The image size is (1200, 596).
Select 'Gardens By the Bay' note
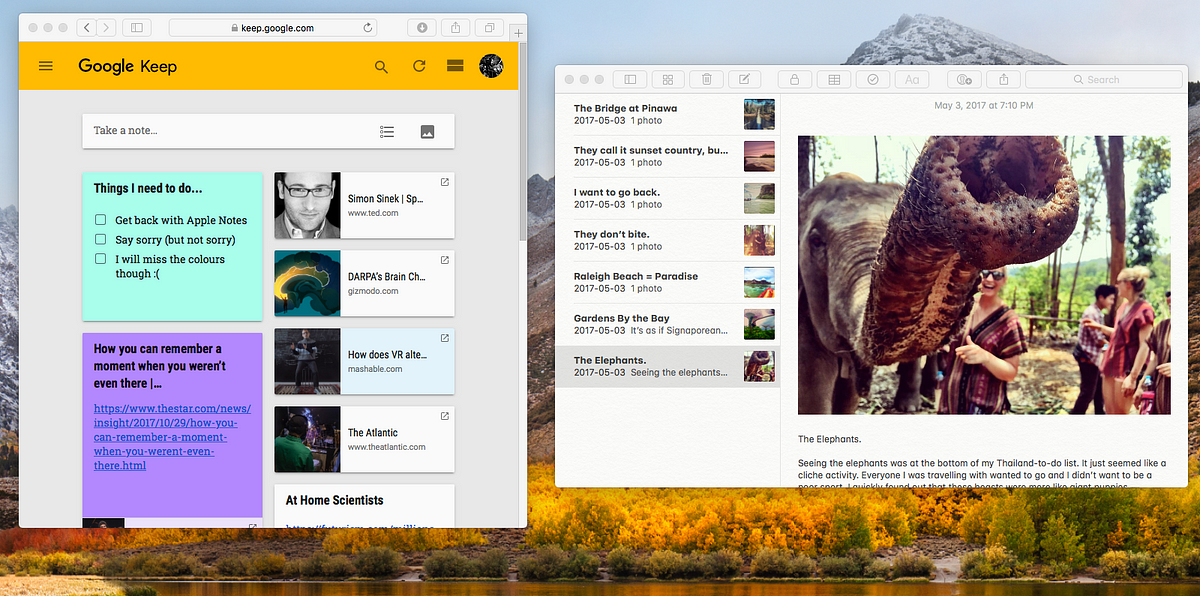click(x=667, y=324)
